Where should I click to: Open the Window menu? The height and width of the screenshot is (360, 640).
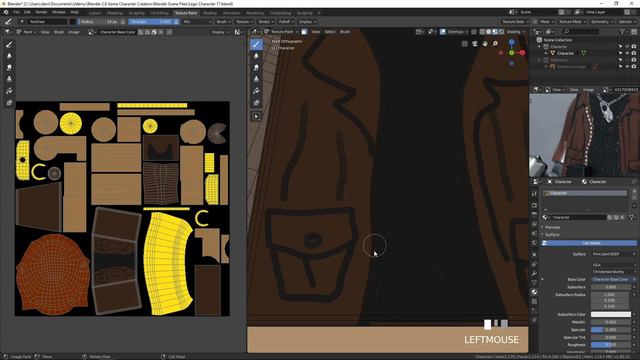point(59,12)
